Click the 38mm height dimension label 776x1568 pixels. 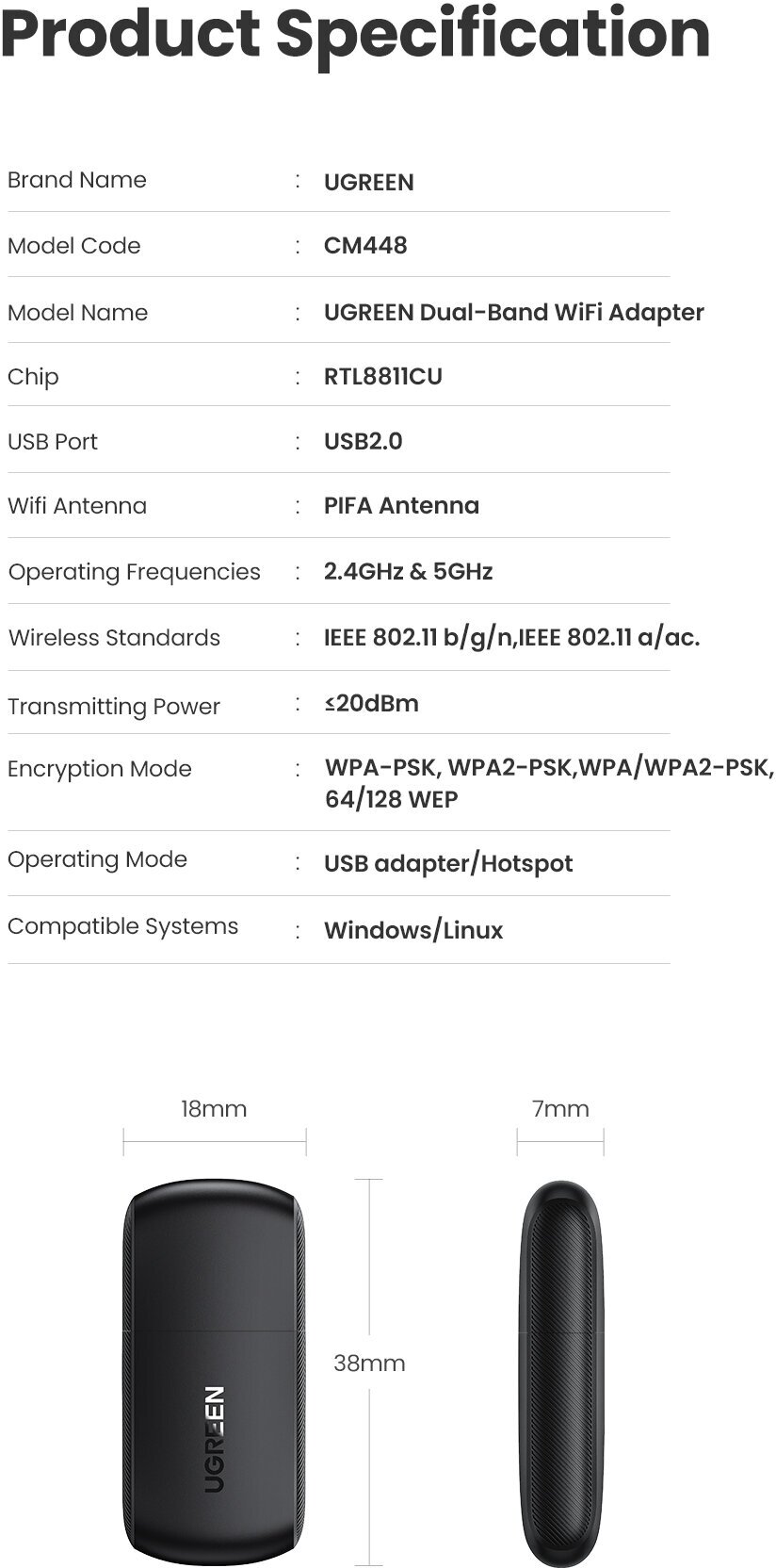[369, 1364]
